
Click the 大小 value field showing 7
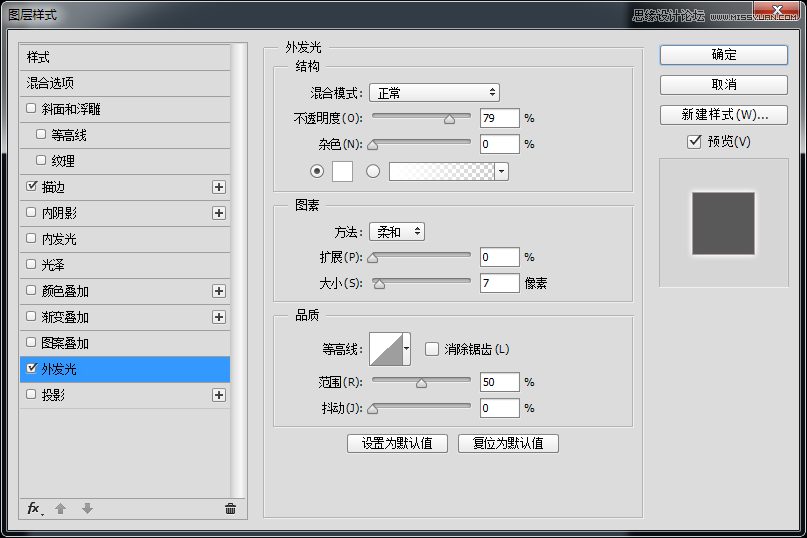pos(500,283)
